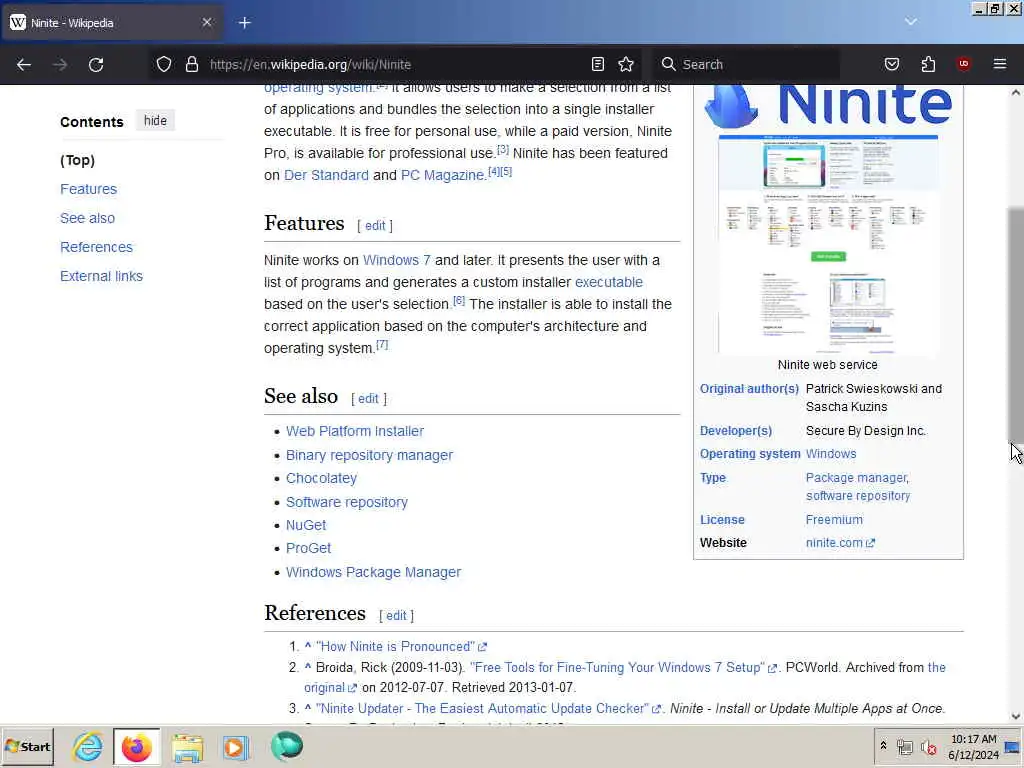This screenshot has width=1024, height=768.
Task: Edit the Features section
Action: [375, 226]
